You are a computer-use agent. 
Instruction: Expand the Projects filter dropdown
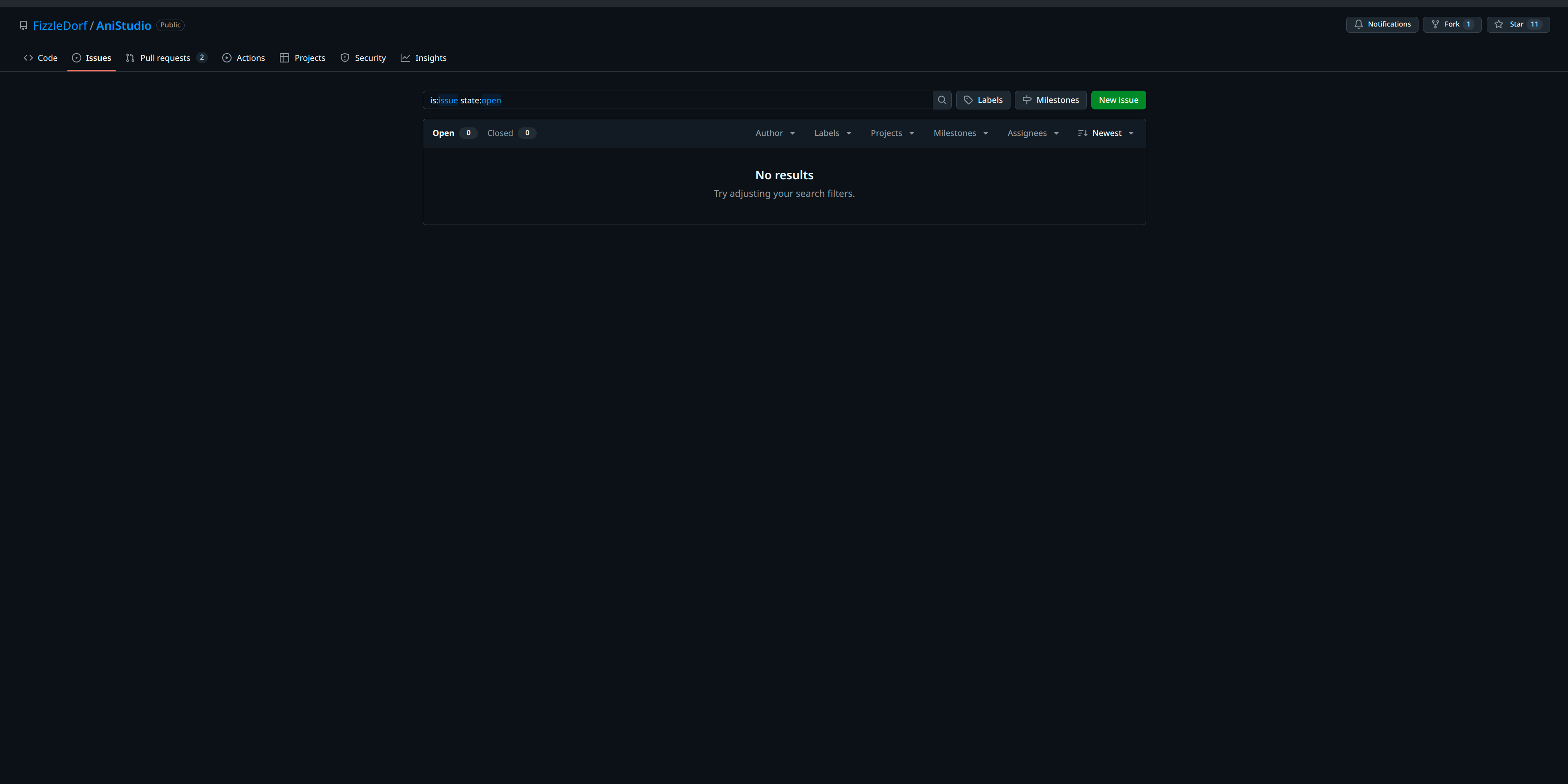click(x=892, y=133)
